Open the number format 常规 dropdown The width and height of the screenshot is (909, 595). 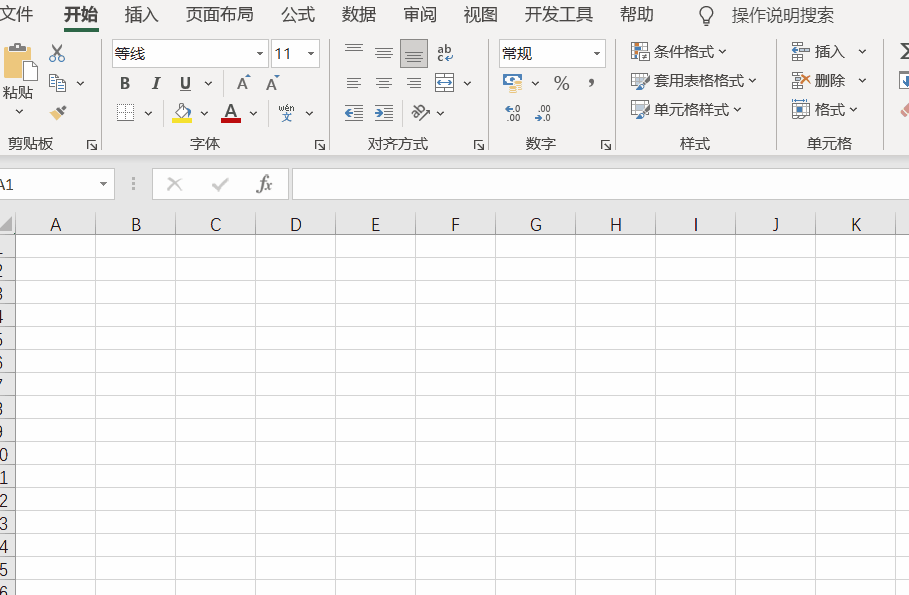tap(597, 54)
